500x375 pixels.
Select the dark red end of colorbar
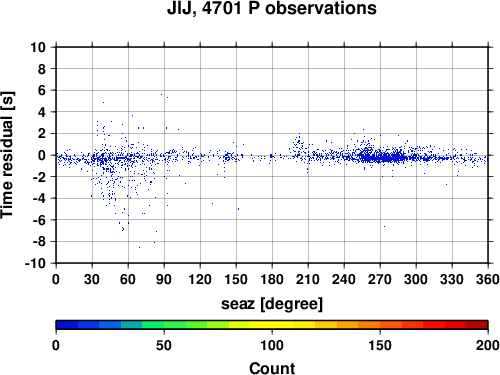pos(477,325)
